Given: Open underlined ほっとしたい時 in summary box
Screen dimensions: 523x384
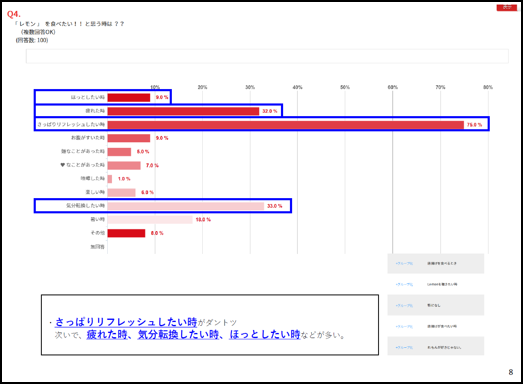Looking at the screenshot, I should coord(265,334).
